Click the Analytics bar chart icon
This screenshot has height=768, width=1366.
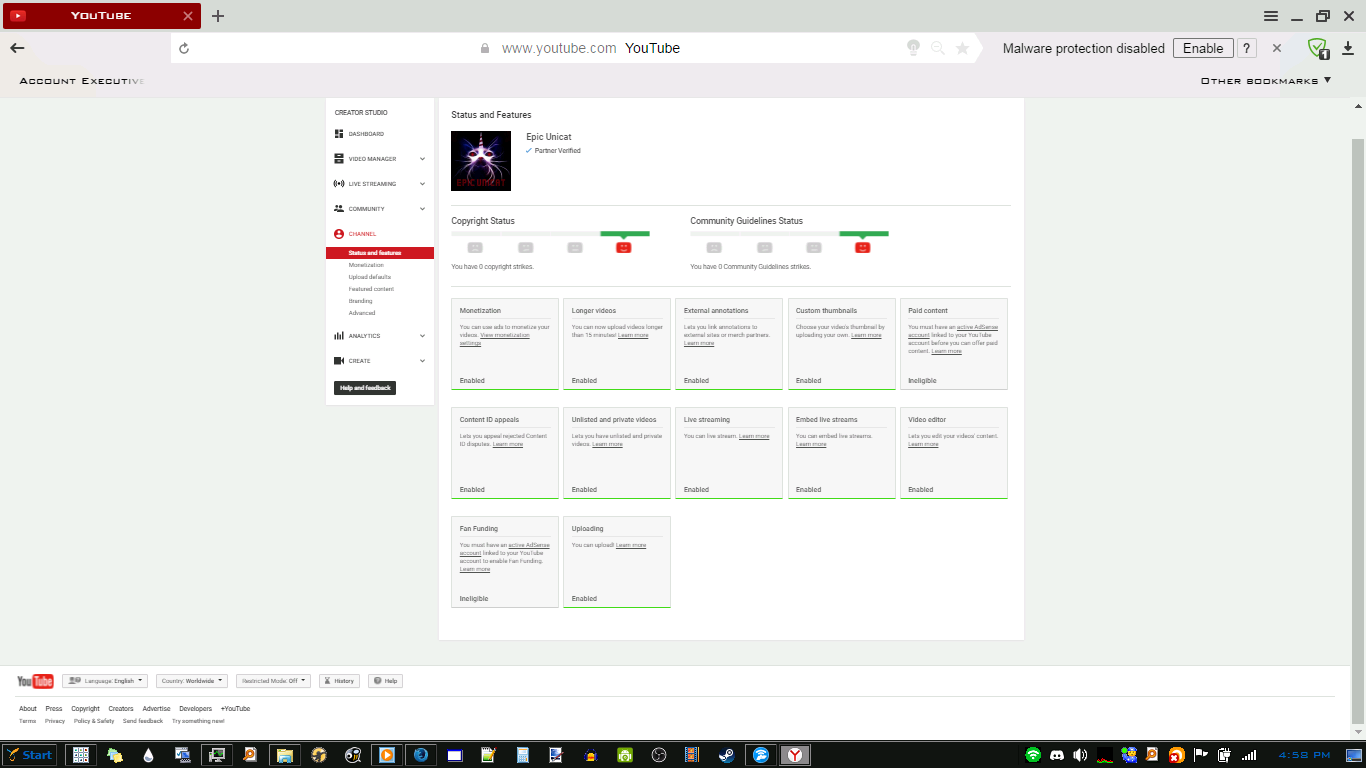click(339, 336)
